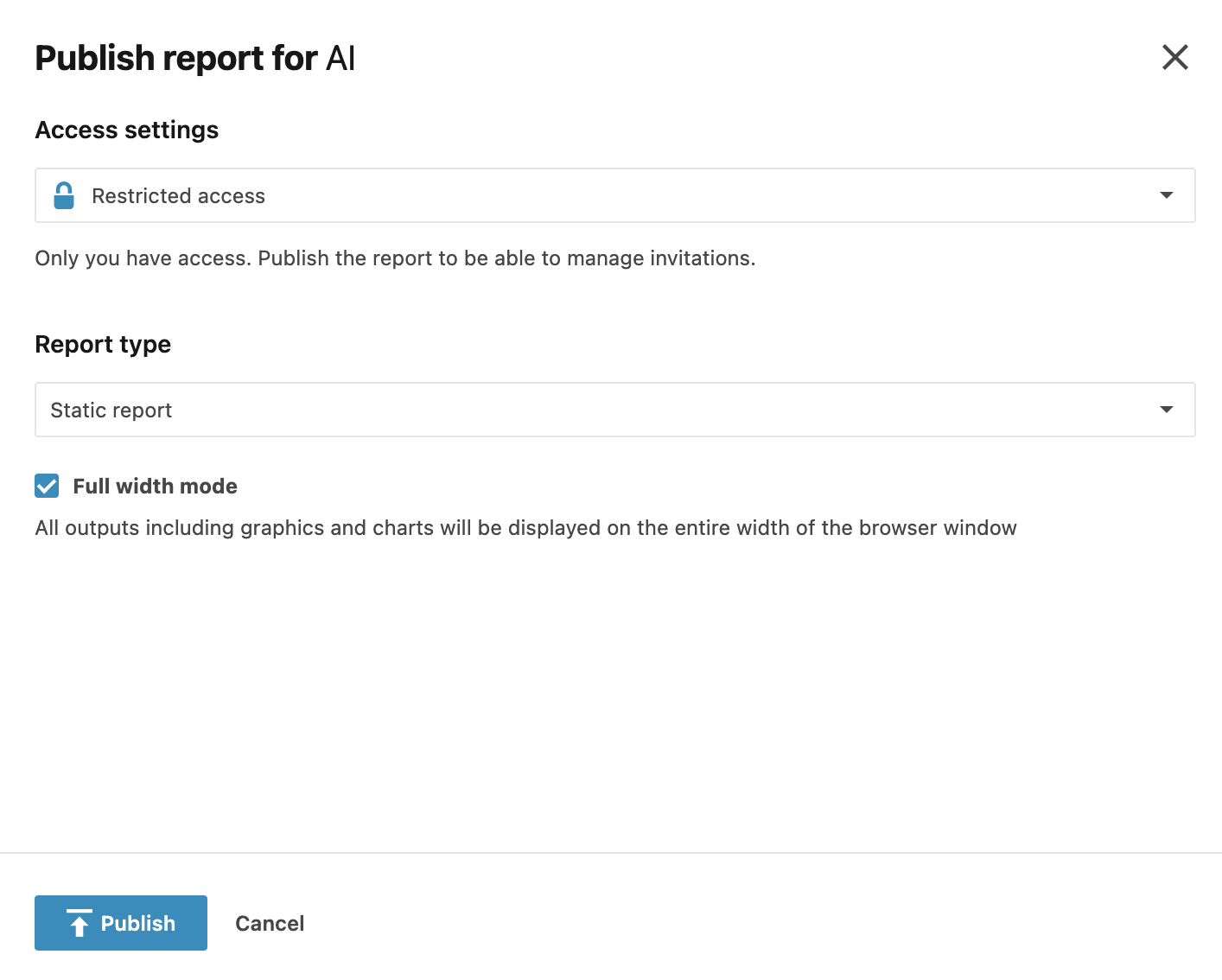Close the Publish report dialog
1222x980 pixels.
(x=1174, y=58)
